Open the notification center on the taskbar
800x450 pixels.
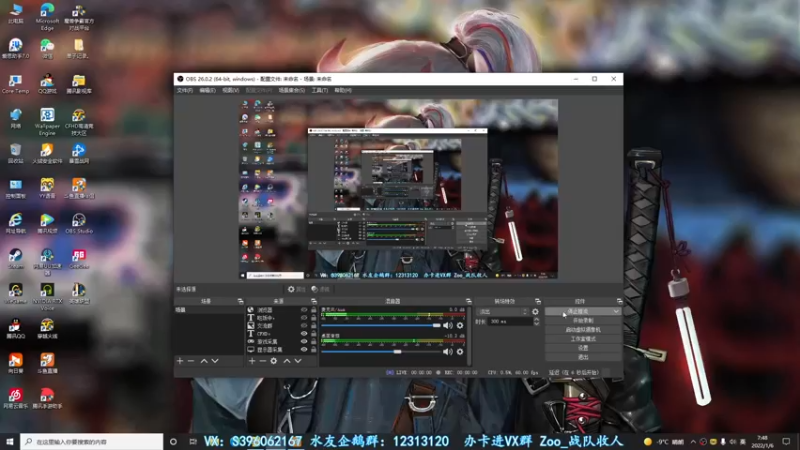(x=786, y=442)
